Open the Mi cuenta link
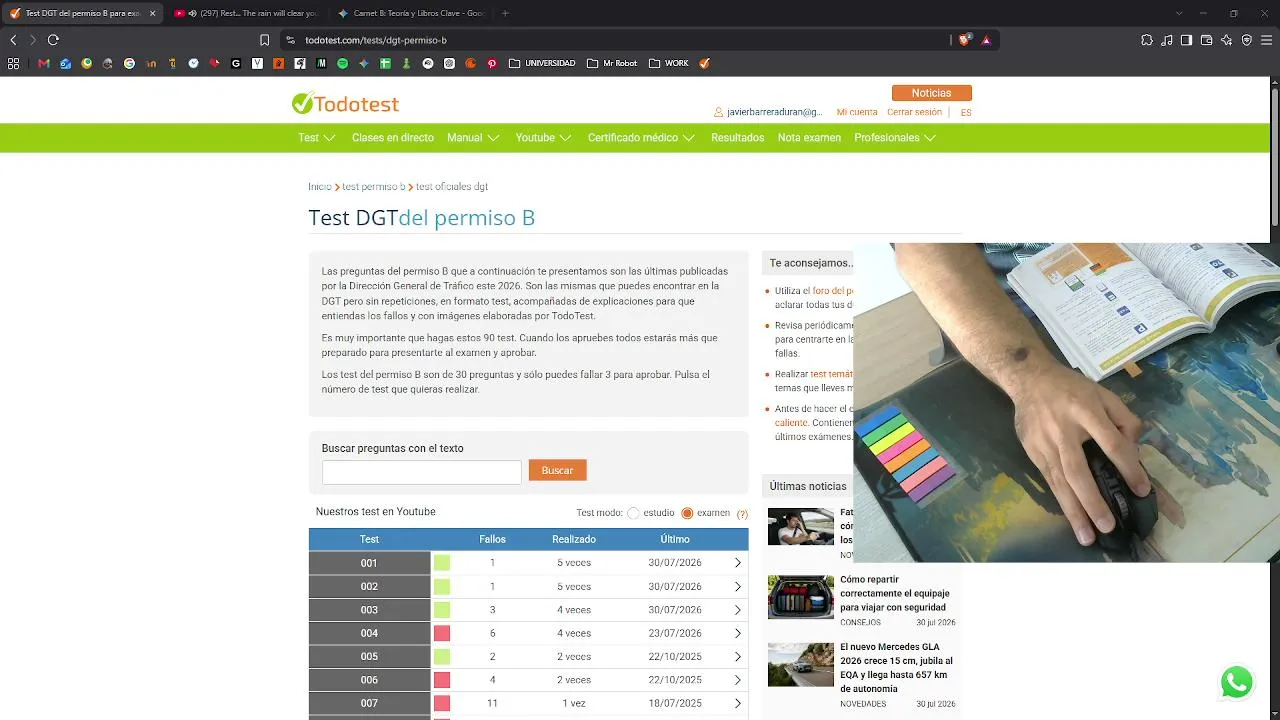 click(x=857, y=113)
